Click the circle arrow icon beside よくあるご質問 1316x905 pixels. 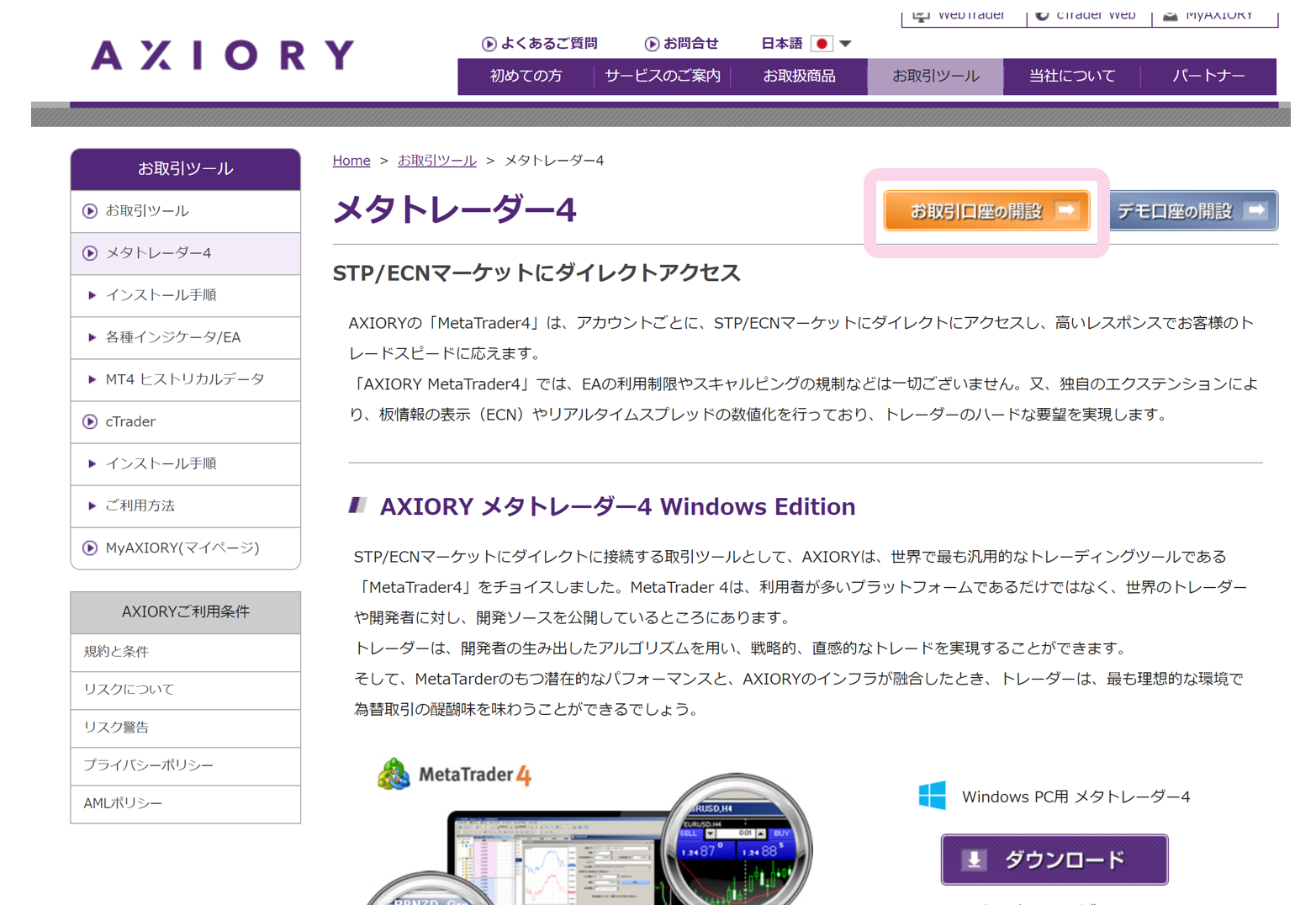pos(489,44)
